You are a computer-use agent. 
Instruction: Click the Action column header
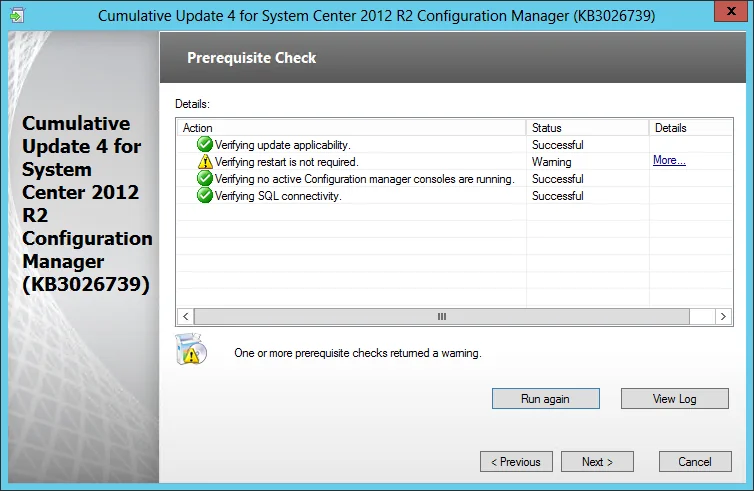(351, 128)
